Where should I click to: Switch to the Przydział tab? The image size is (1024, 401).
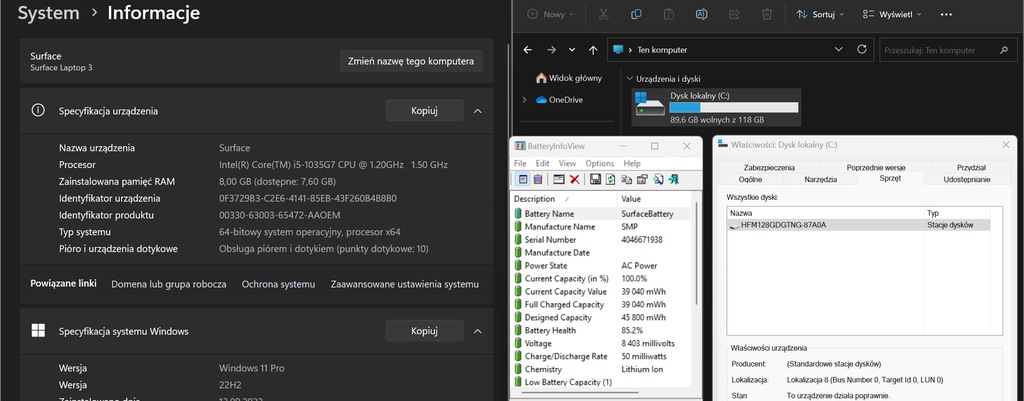[x=971, y=167]
